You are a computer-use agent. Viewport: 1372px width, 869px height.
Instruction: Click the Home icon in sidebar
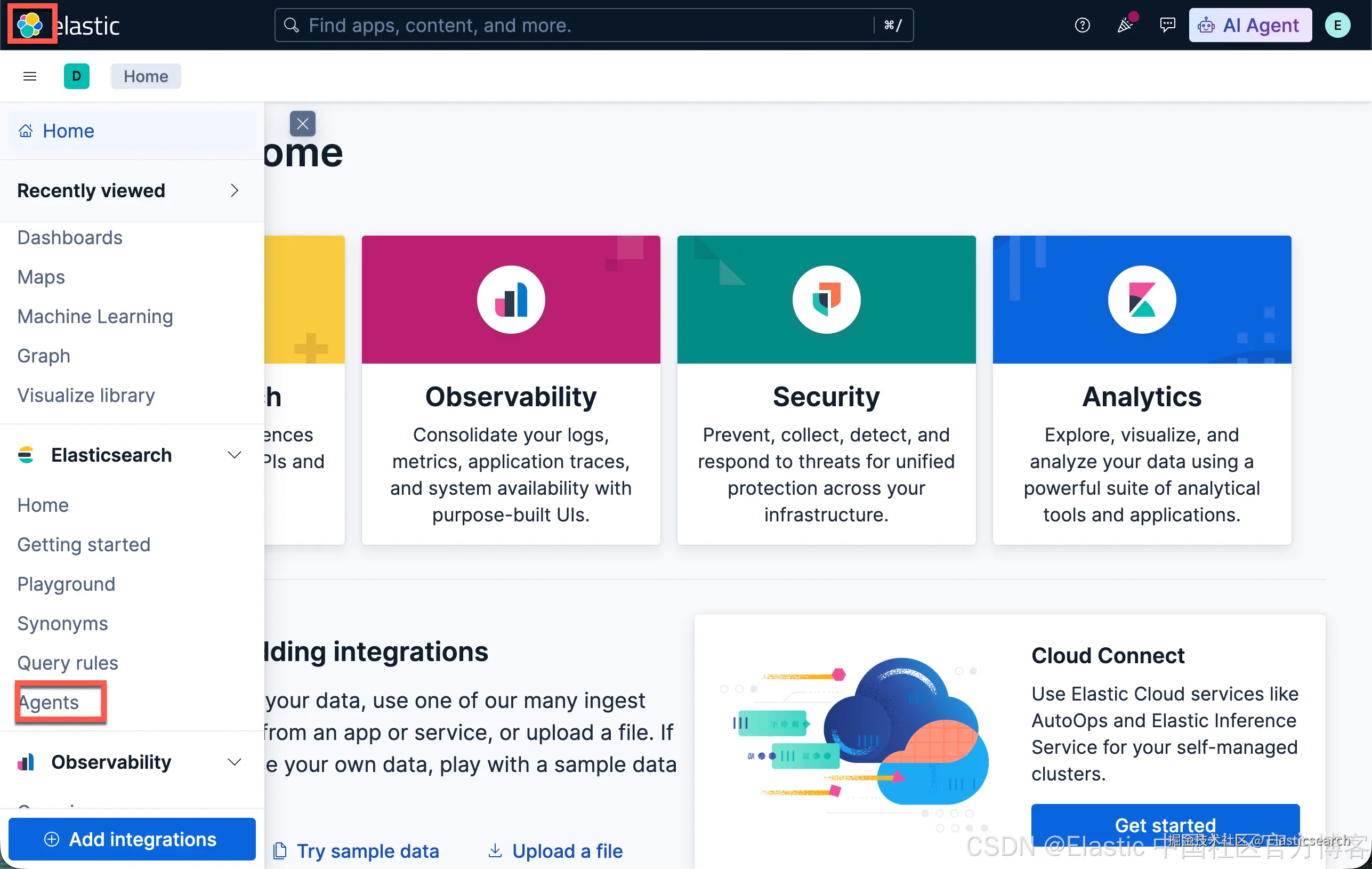[x=26, y=131]
